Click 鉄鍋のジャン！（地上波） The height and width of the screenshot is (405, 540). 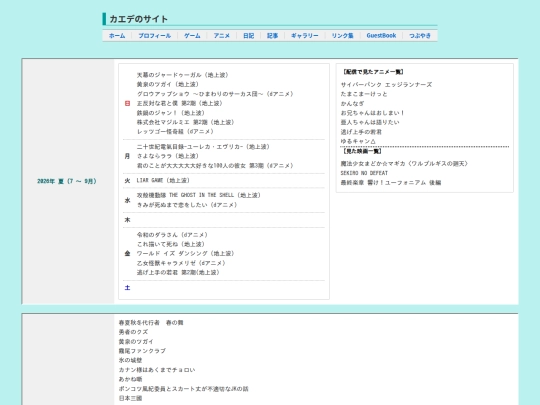coord(171,113)
